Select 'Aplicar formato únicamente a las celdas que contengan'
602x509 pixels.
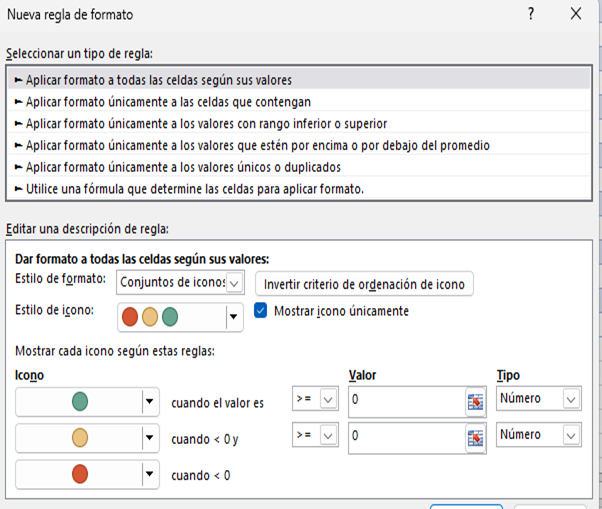click(168, 101)
